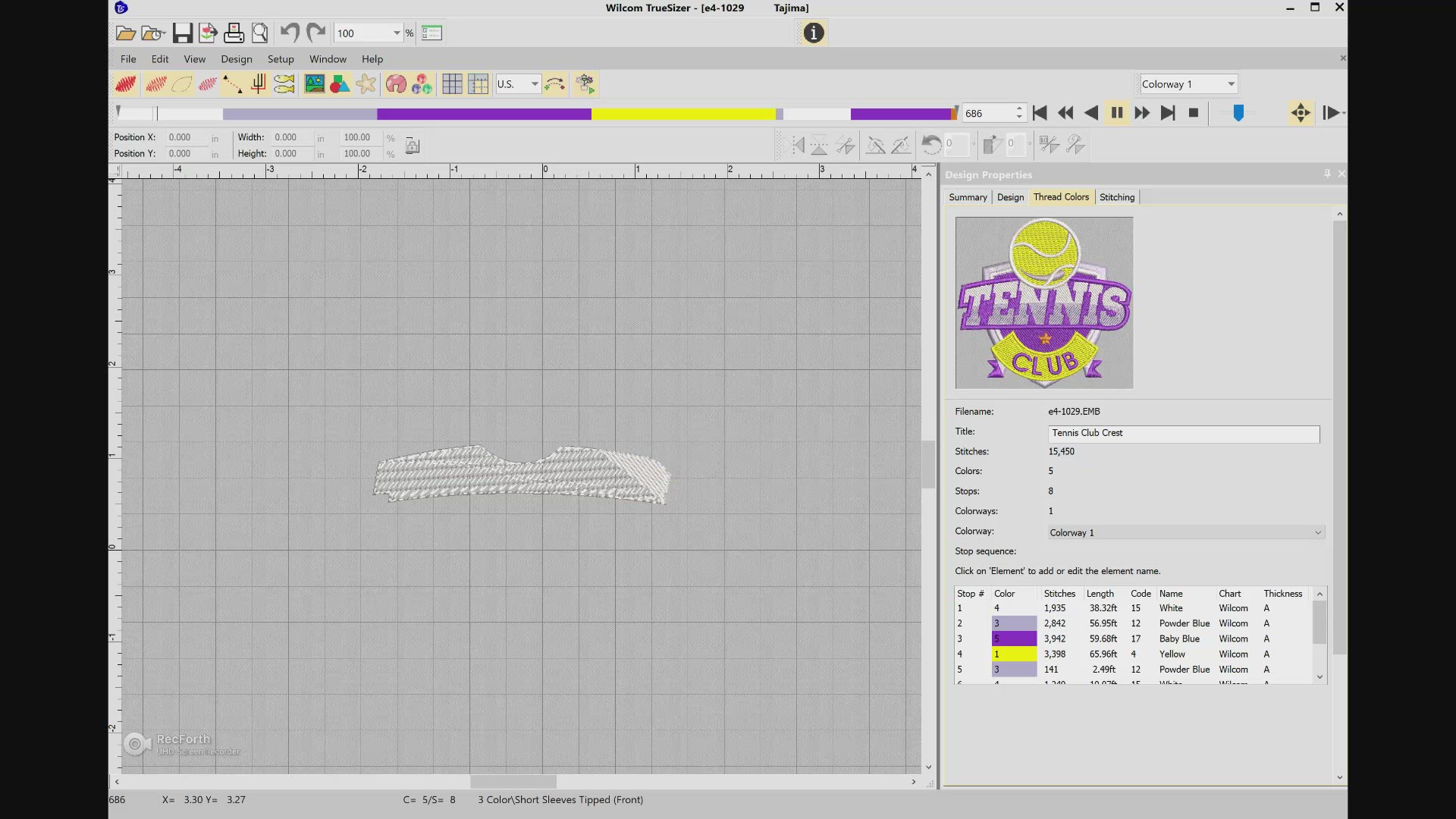Image resolution: width=1456 pixels, height=819 pixels.
Task: Click the information bubble icon
Action: [x=812, y=33]
